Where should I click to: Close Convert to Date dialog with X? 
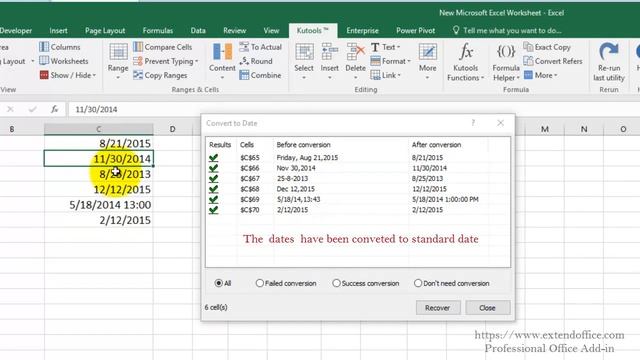(500, 123)
